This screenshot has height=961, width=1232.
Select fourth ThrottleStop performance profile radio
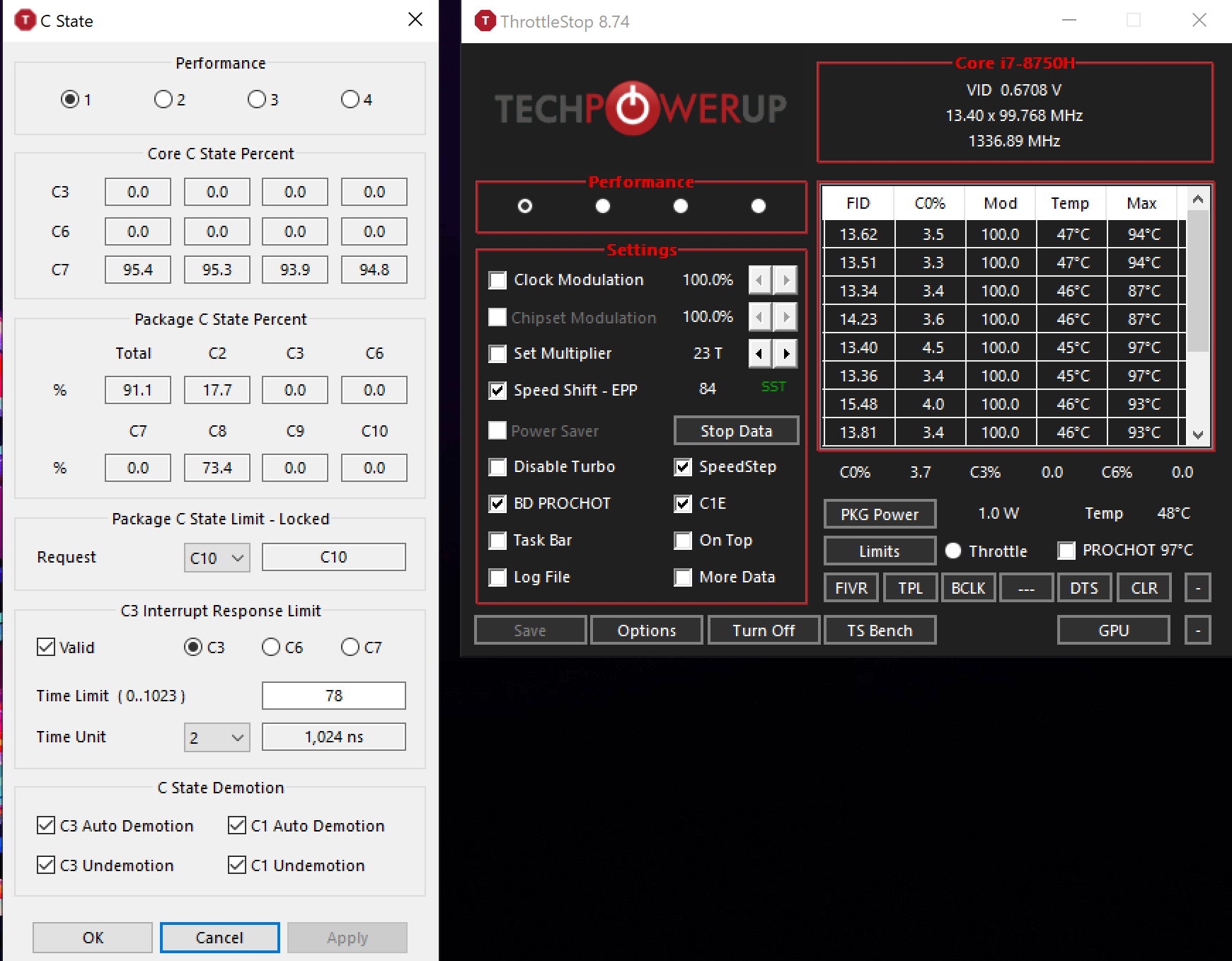pos(759,206)
